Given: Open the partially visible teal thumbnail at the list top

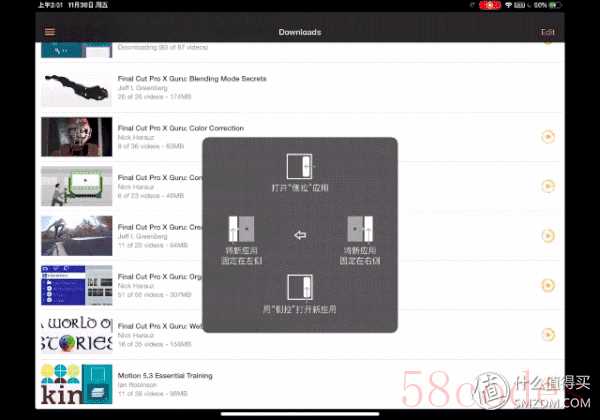Looking at the screenshot, I should click(77, 50).
